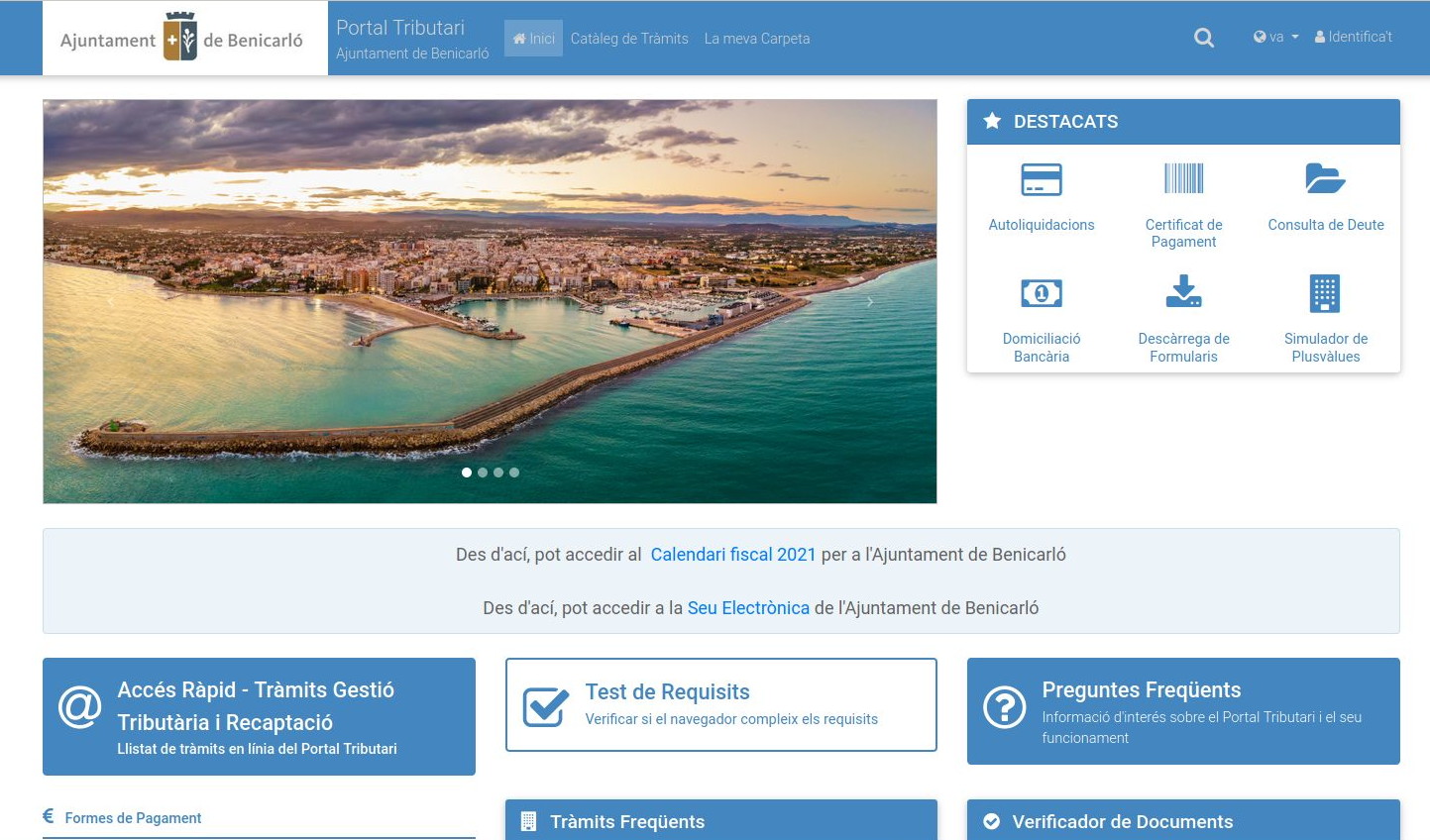Open the Calendari fiscal 2021 link
The width and height of the screenshot is (1430, 840).
pos(732,555)
